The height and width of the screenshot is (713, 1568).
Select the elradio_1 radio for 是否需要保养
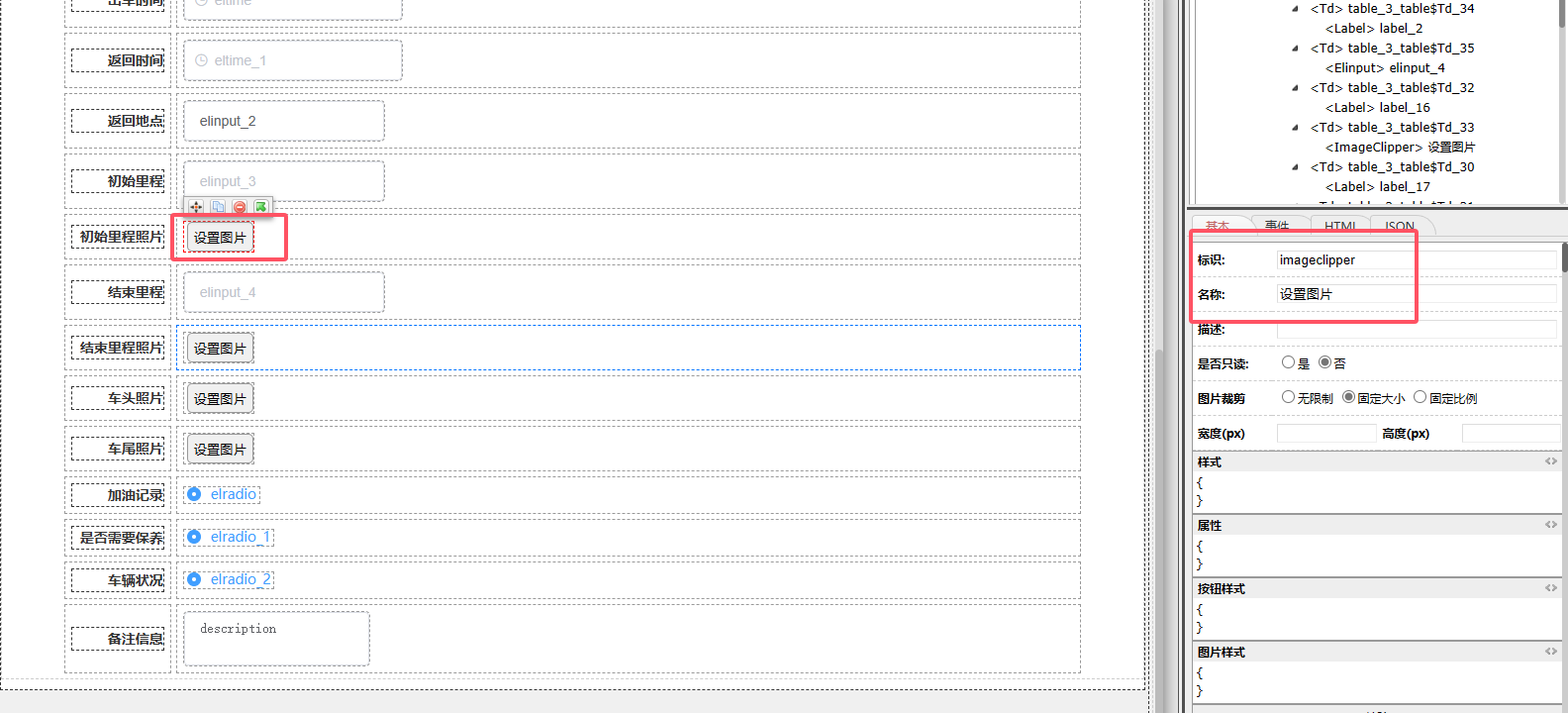point(194,537)
